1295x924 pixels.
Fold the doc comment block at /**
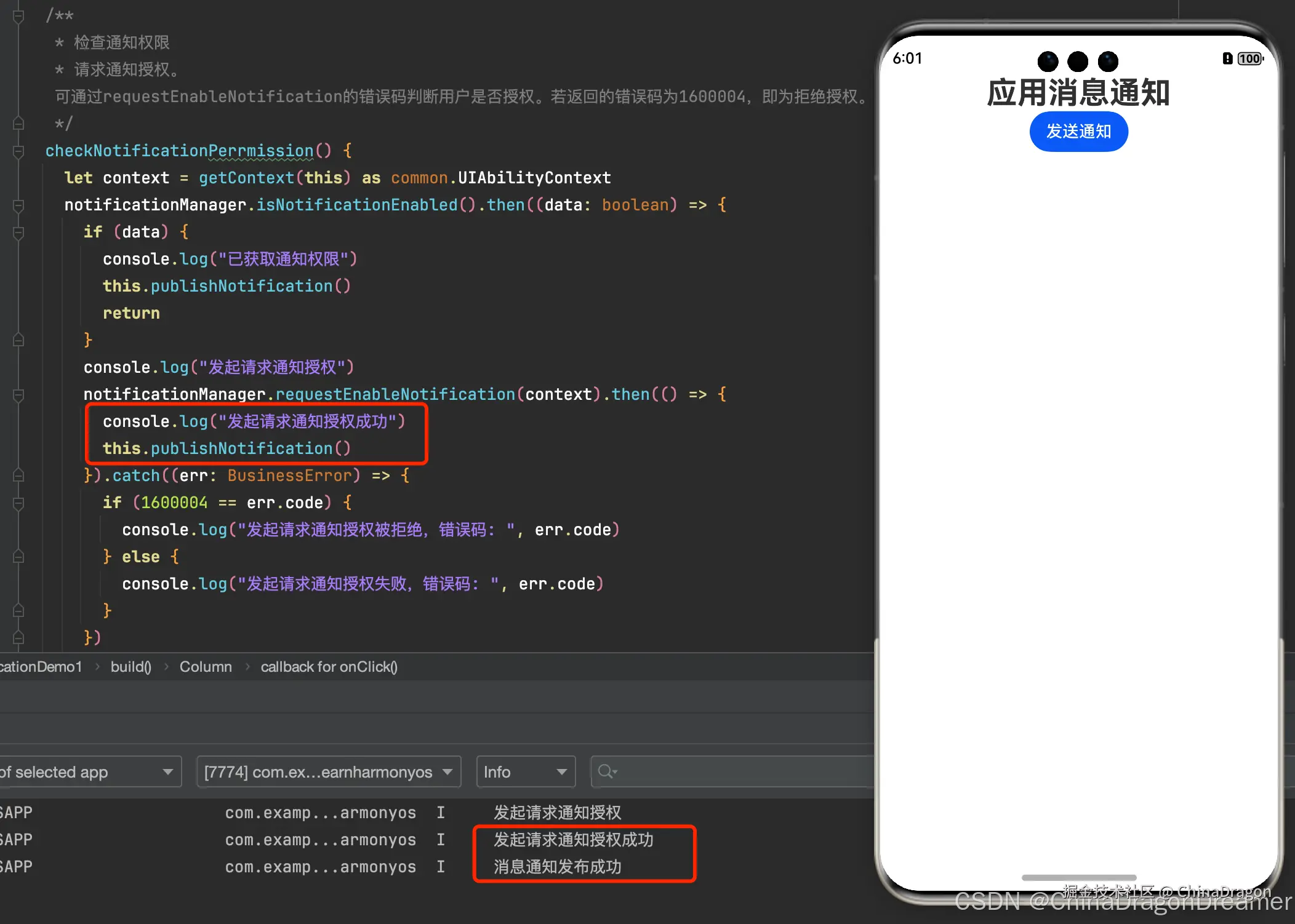[18, 16]
